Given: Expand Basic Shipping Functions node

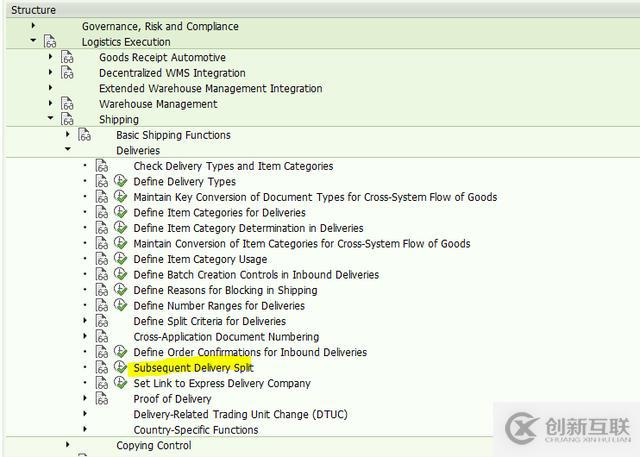Looking at the screenshot, I should tap(67, 134).
